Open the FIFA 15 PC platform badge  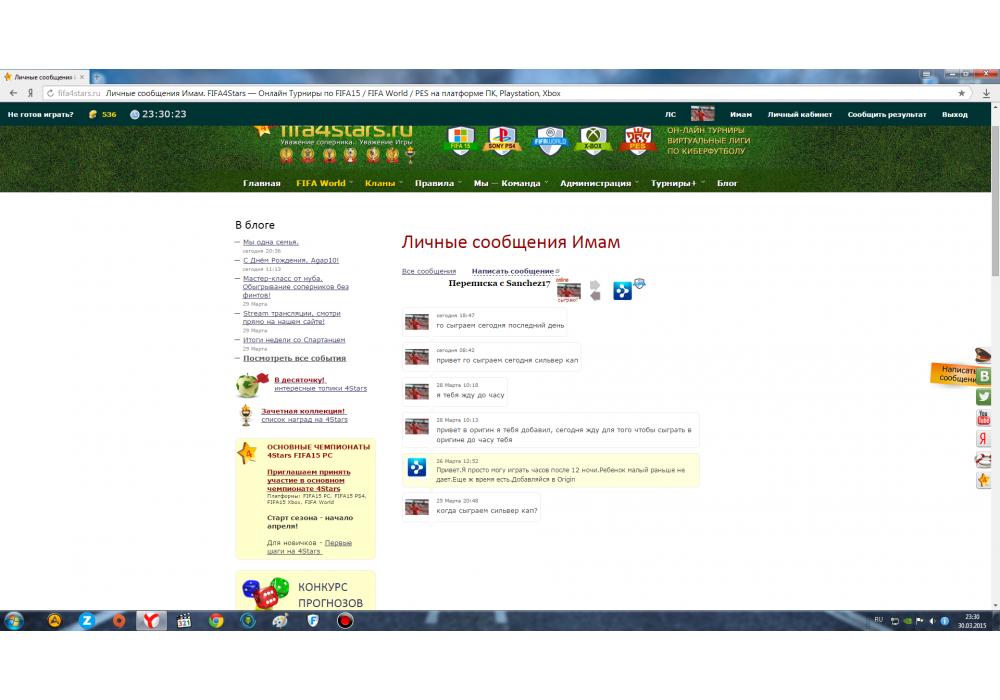pyautogui.click(x=460, y=141)
